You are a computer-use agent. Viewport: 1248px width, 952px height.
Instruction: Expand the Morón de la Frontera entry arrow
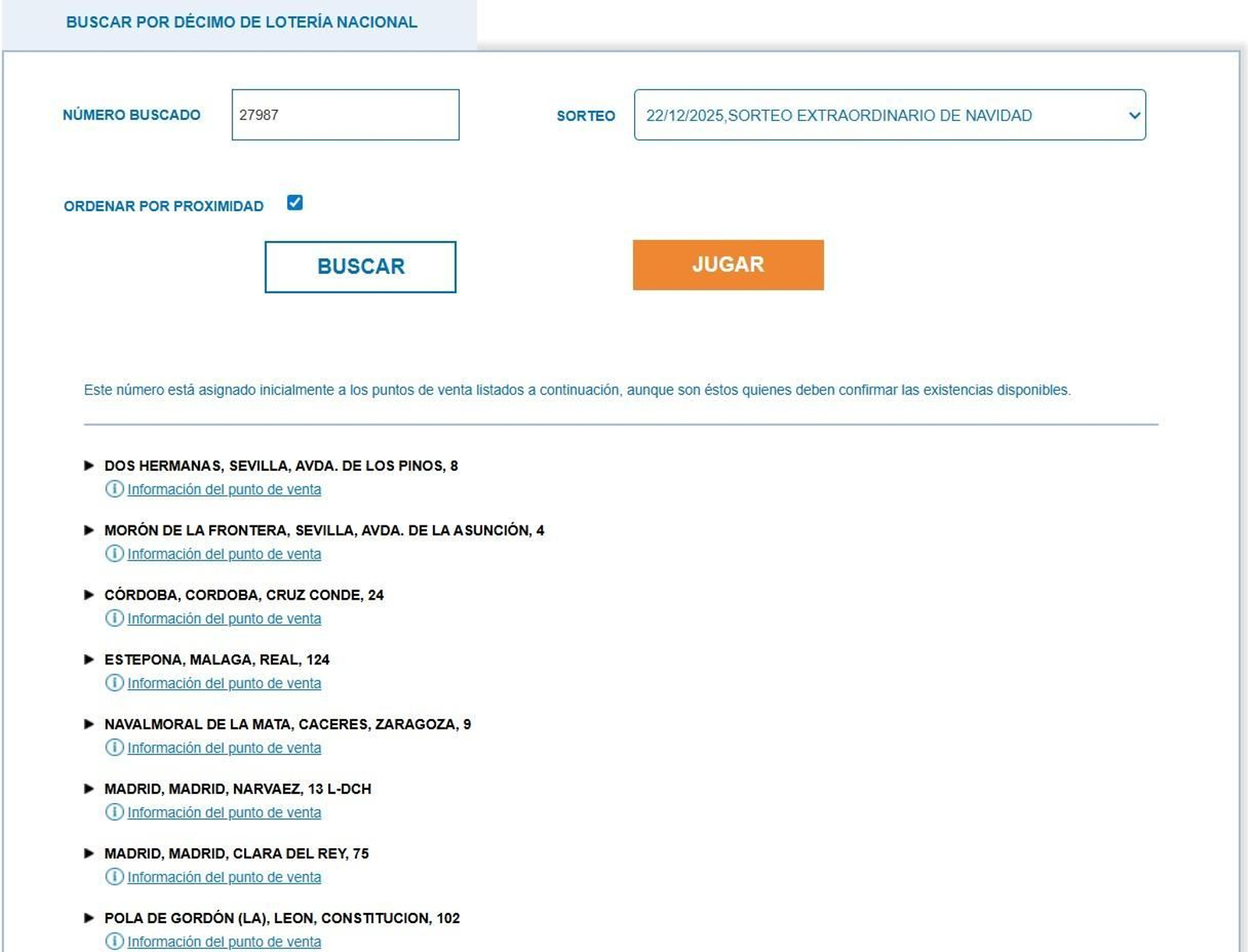pos(89,530)
